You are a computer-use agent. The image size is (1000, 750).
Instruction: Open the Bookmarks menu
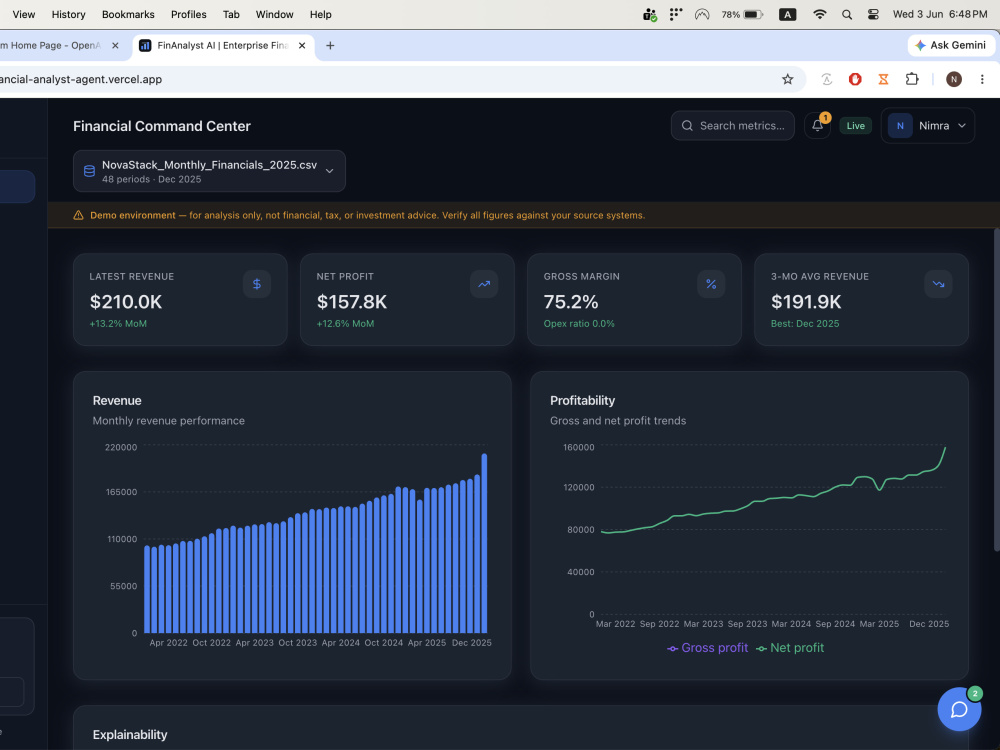coord(128,14)
